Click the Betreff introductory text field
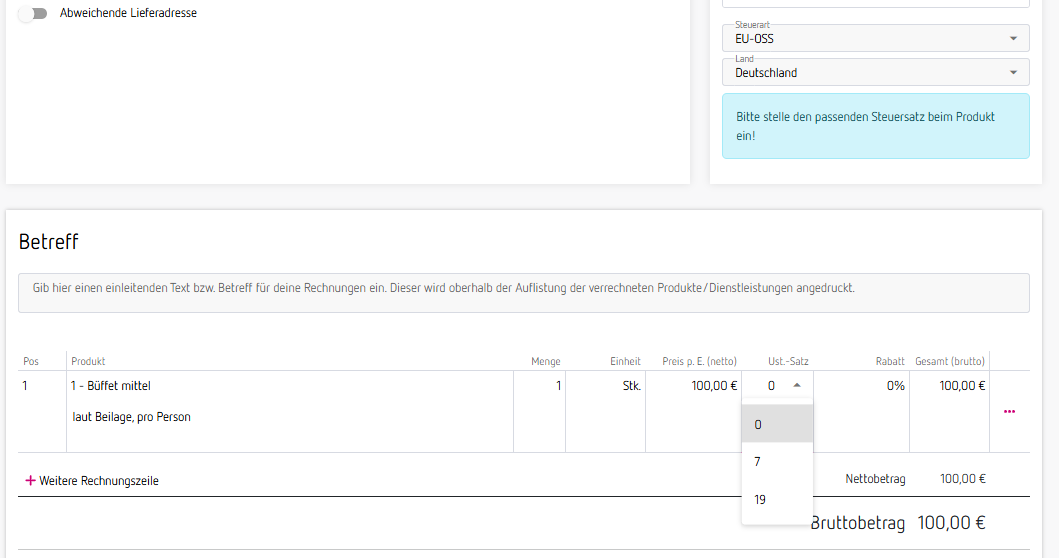Viewport: 1059px width, 558px height. (x=523, y=293)
